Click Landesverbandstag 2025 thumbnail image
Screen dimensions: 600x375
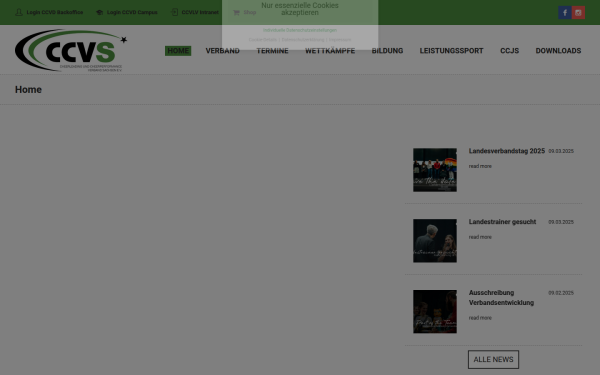coord(435,170)
